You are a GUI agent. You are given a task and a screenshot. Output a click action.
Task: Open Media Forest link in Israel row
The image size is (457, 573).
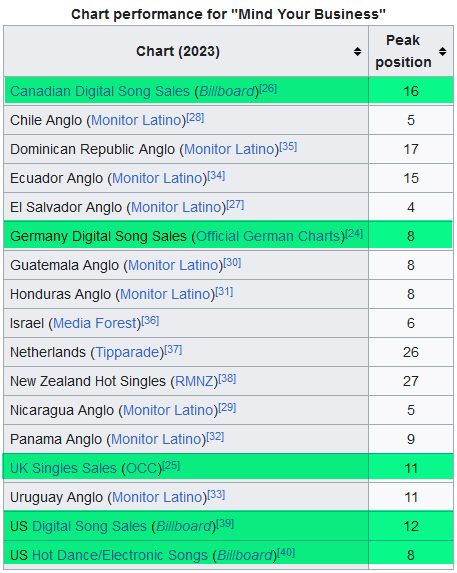pos(95,323)
